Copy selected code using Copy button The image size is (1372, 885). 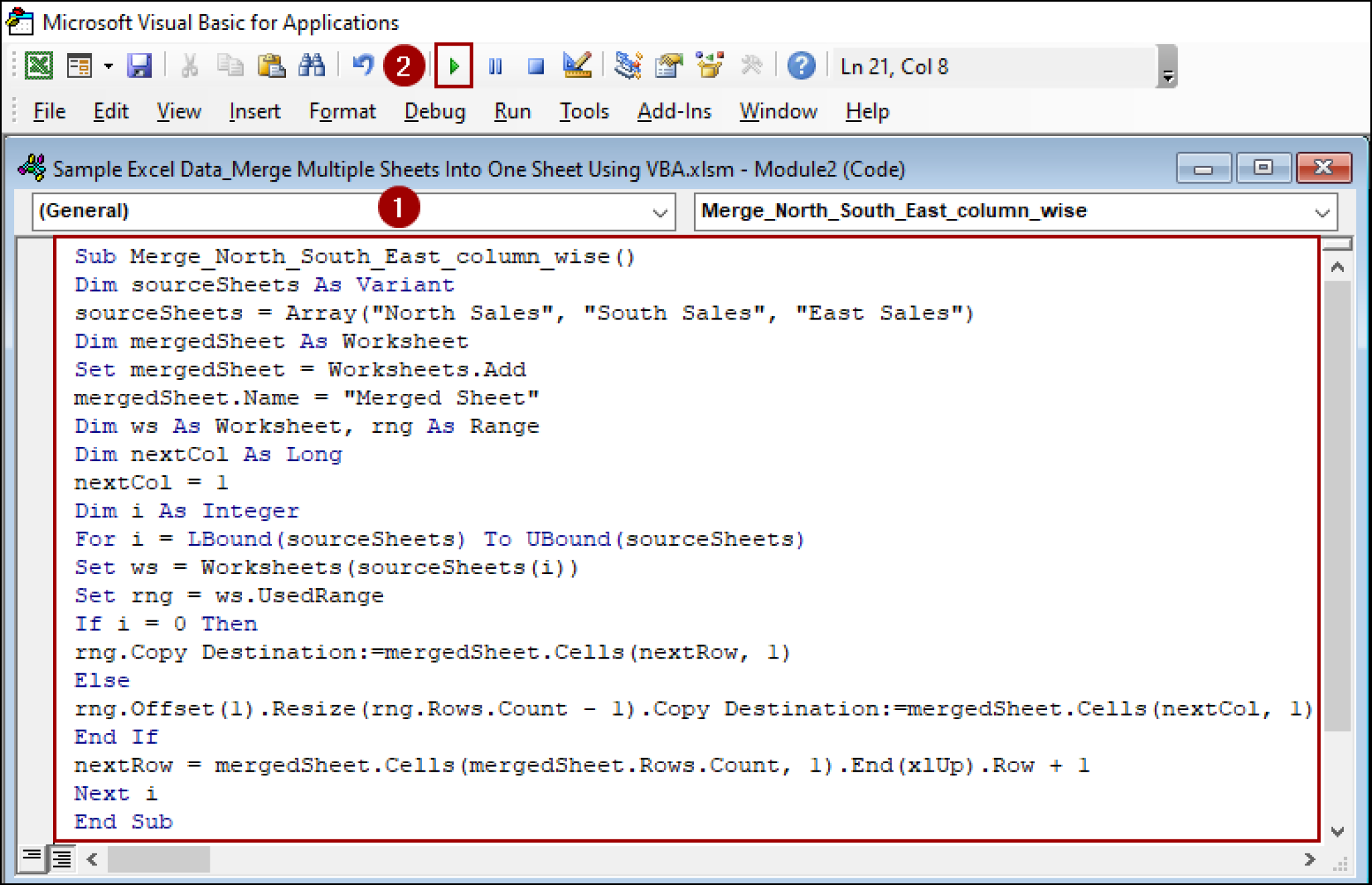(x=231, y=66)
